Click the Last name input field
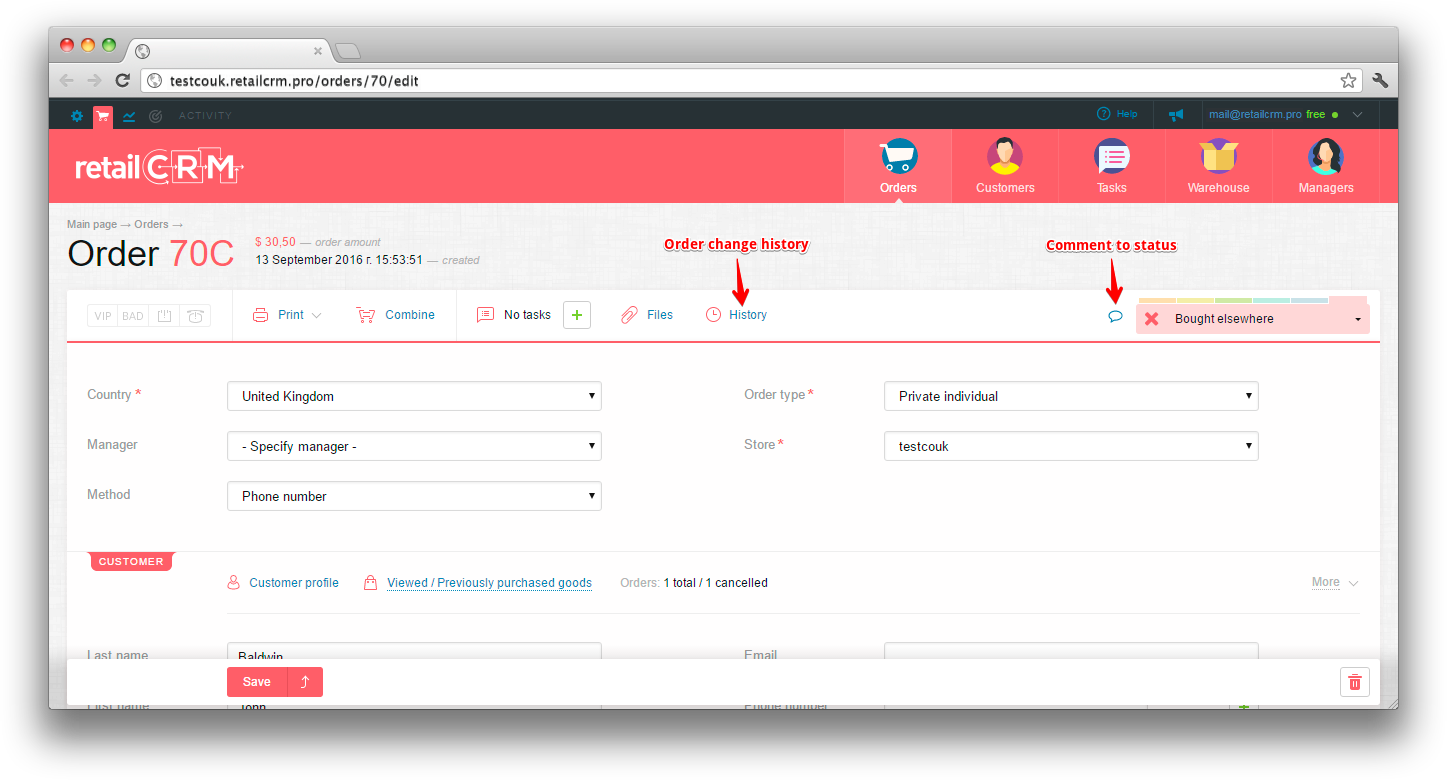The width and height of the screenshot is (1447, 780). (x=414, y=651)
